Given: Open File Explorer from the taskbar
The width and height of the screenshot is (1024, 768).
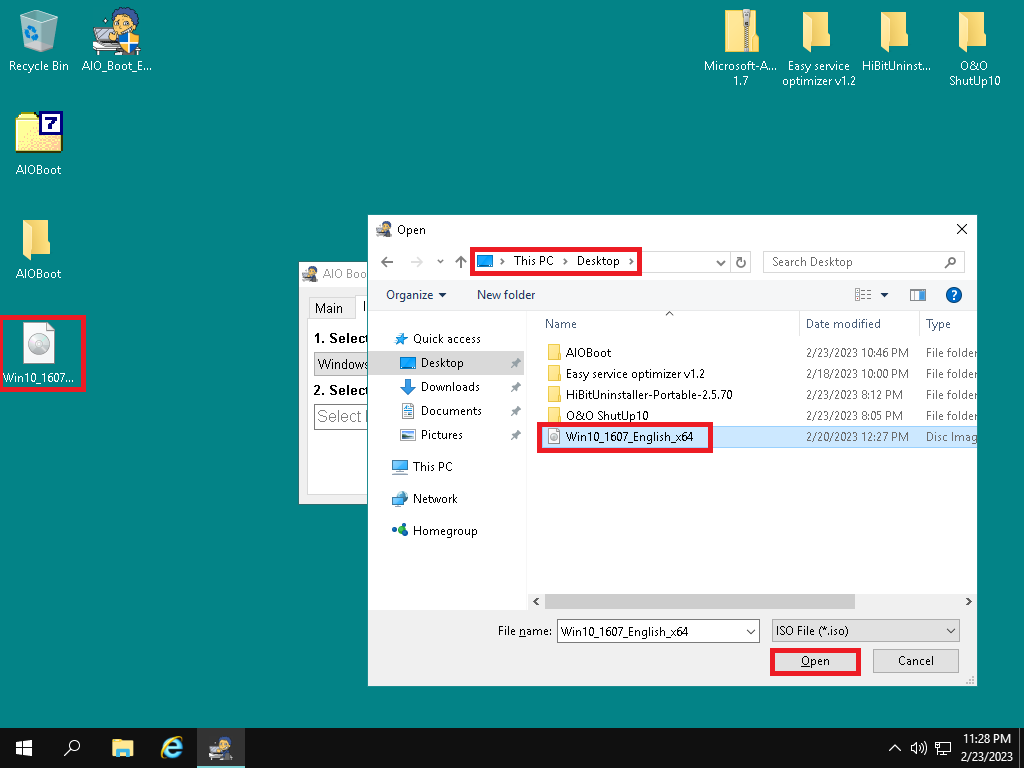Looking at the screenshot, I should (122, 747).
